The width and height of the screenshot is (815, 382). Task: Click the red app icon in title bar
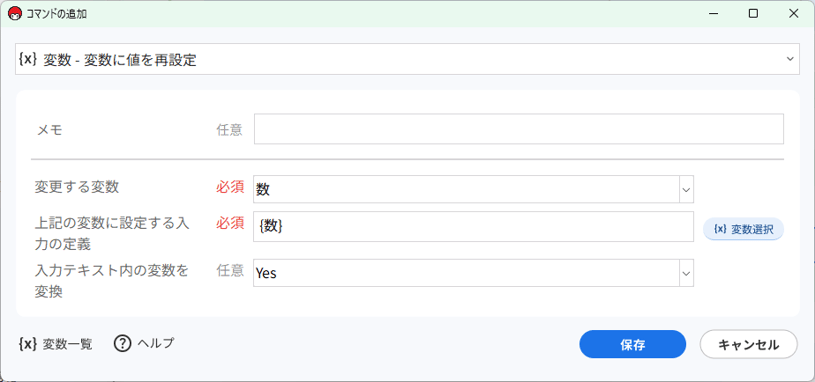click(x=15, y=14)
